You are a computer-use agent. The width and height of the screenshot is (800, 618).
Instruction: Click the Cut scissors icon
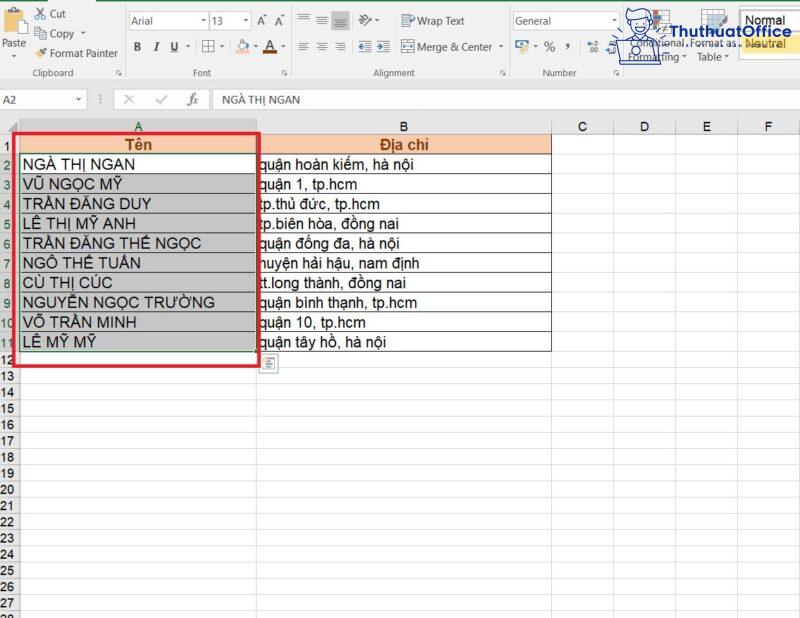41,12
